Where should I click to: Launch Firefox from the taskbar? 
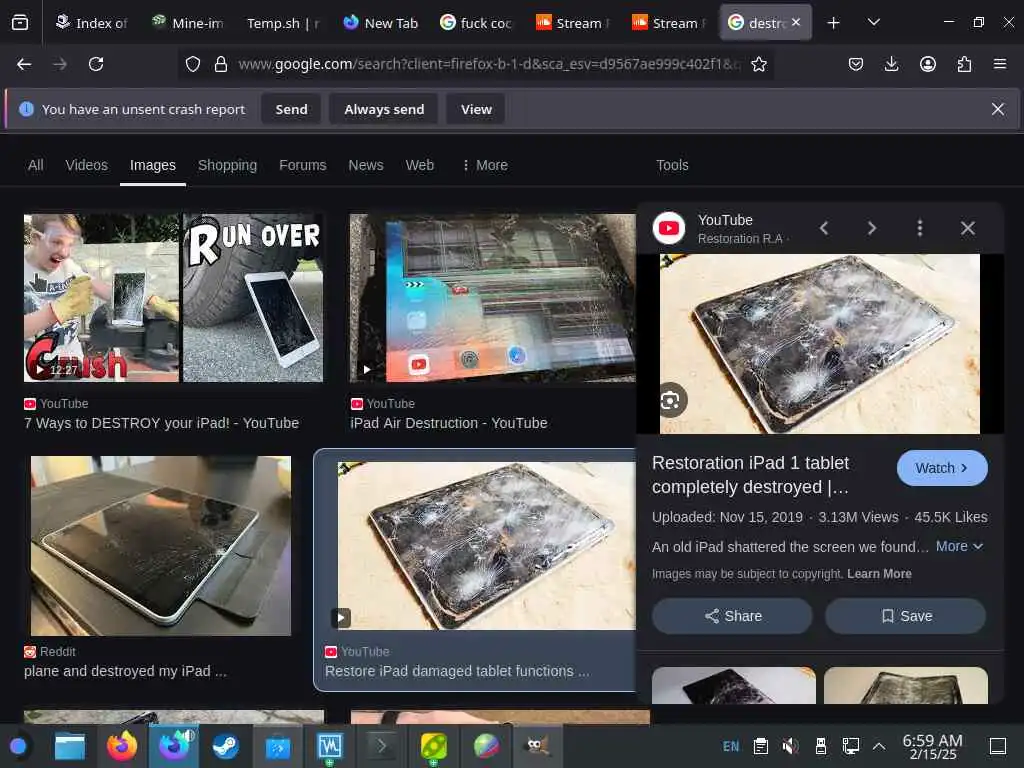click(121, 746)
